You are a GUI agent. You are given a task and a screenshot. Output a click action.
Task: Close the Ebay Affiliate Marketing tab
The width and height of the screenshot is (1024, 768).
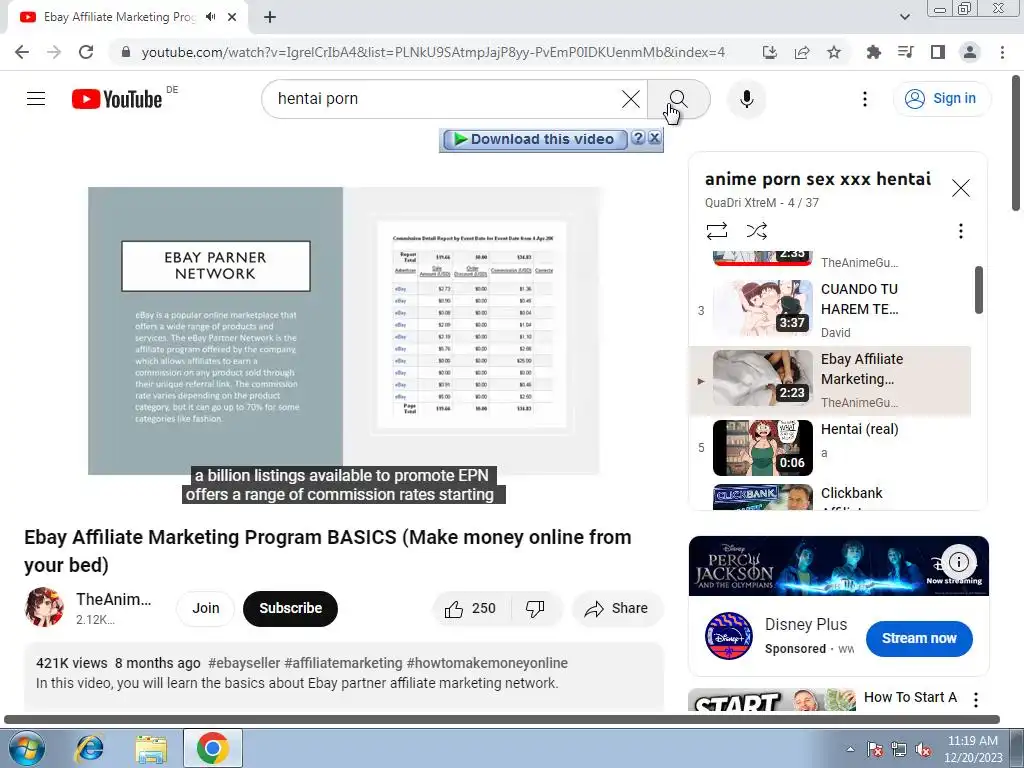point(232,17)
